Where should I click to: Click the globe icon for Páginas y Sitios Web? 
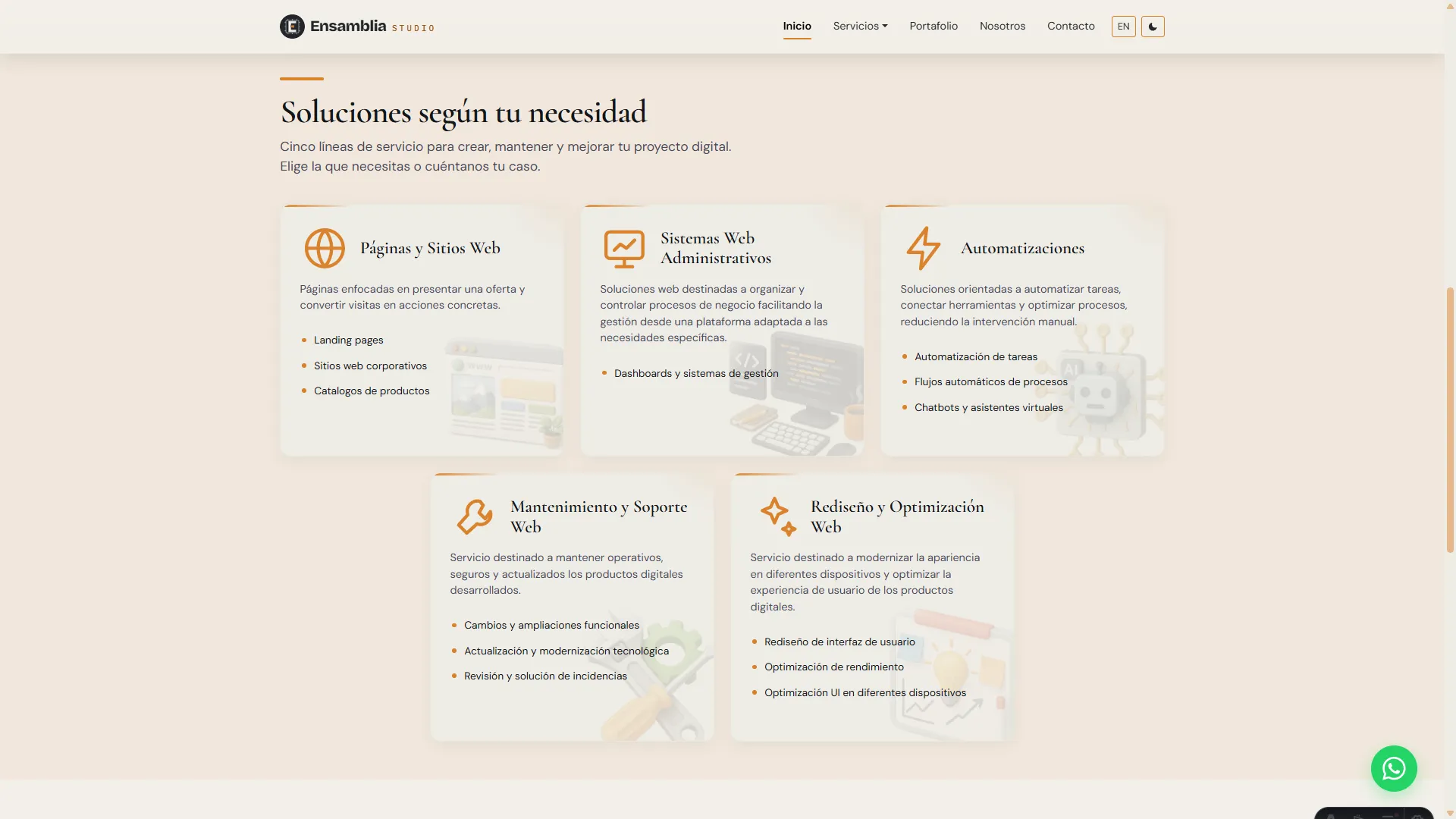(325, 248)
